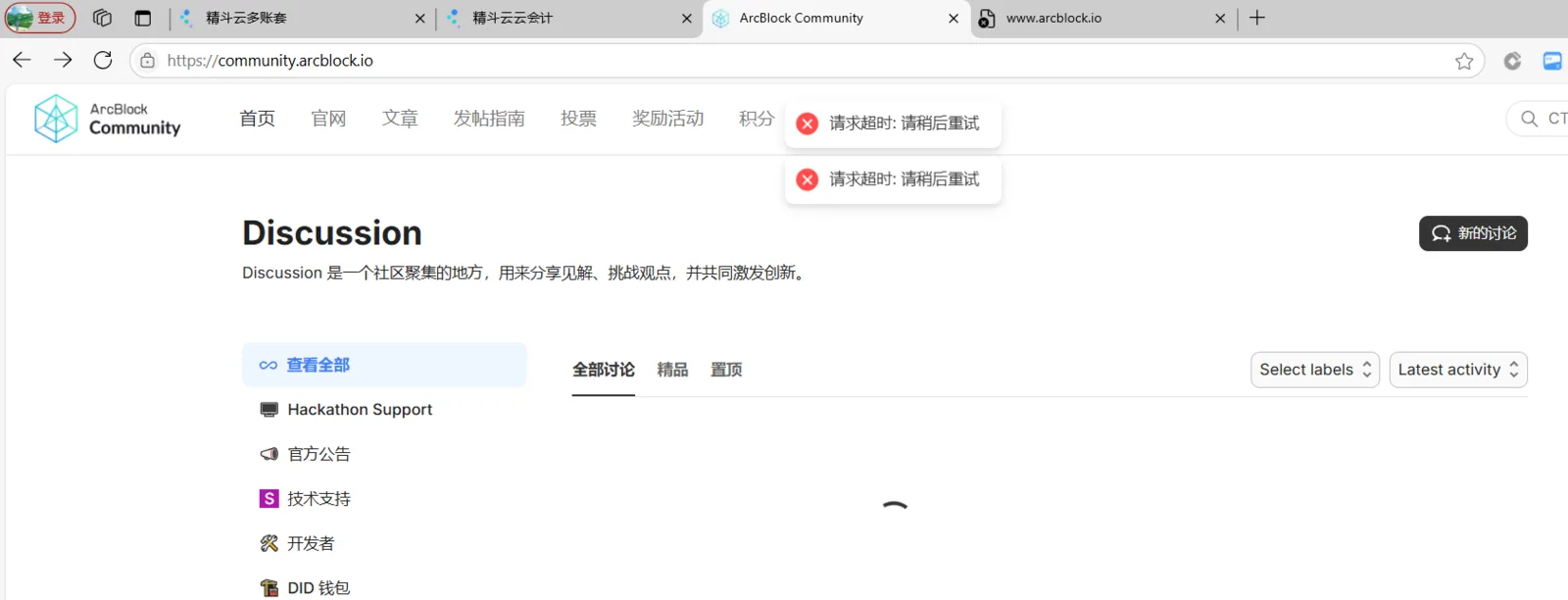Close the 精斗云多账套 tab
The width and height of the screenshot is (1568, 600).
click(x=420, y=18)
